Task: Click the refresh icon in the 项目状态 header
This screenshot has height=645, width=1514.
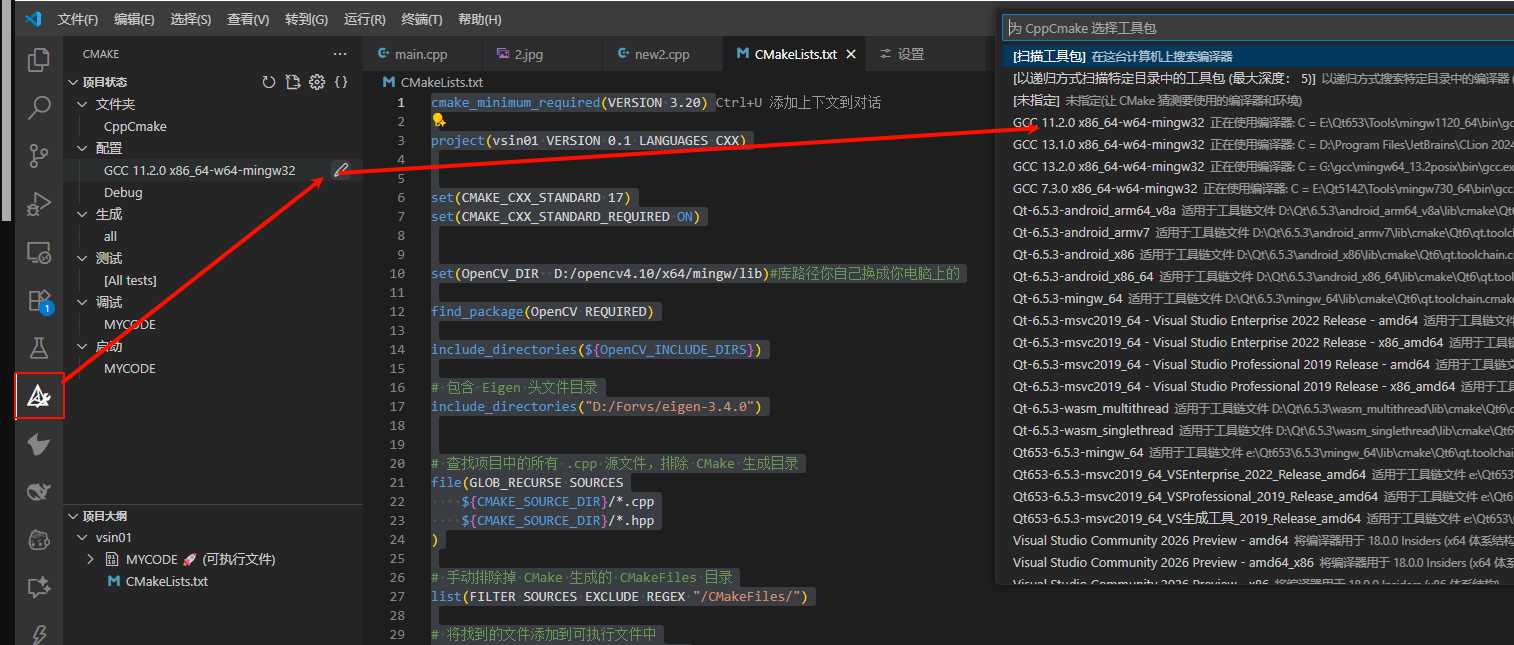Action: click(268, 82)
